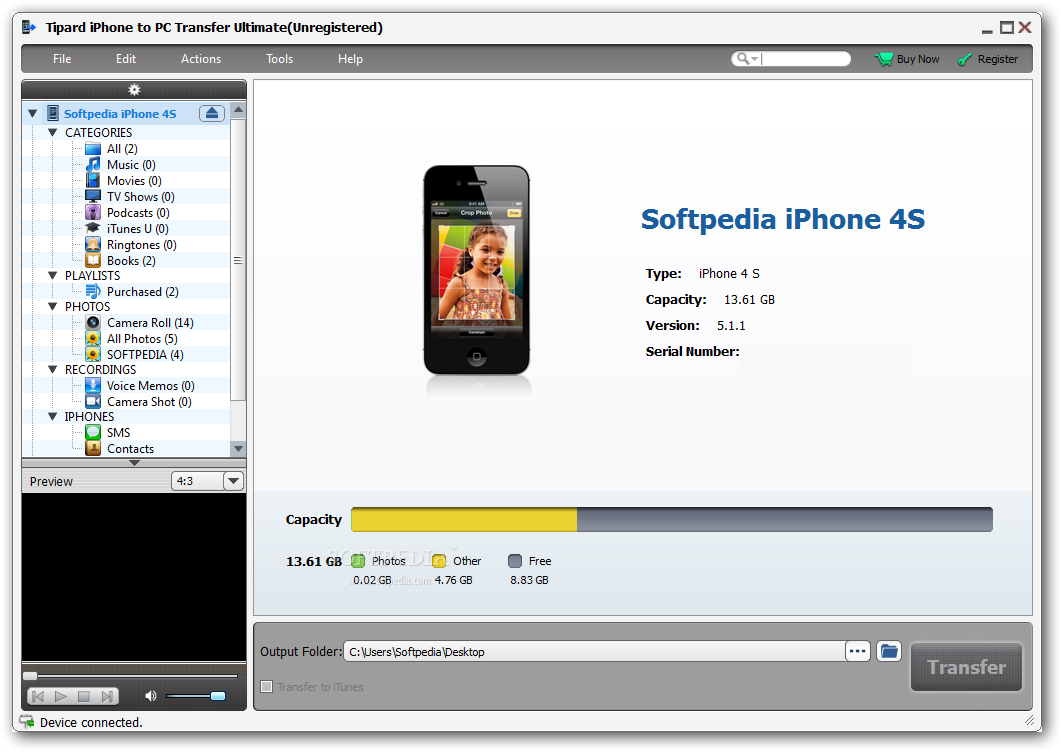The height and width of the screenshot is (752, 1062).
Task: Click the SOFTPEDIA album icon
Action: 93,354
